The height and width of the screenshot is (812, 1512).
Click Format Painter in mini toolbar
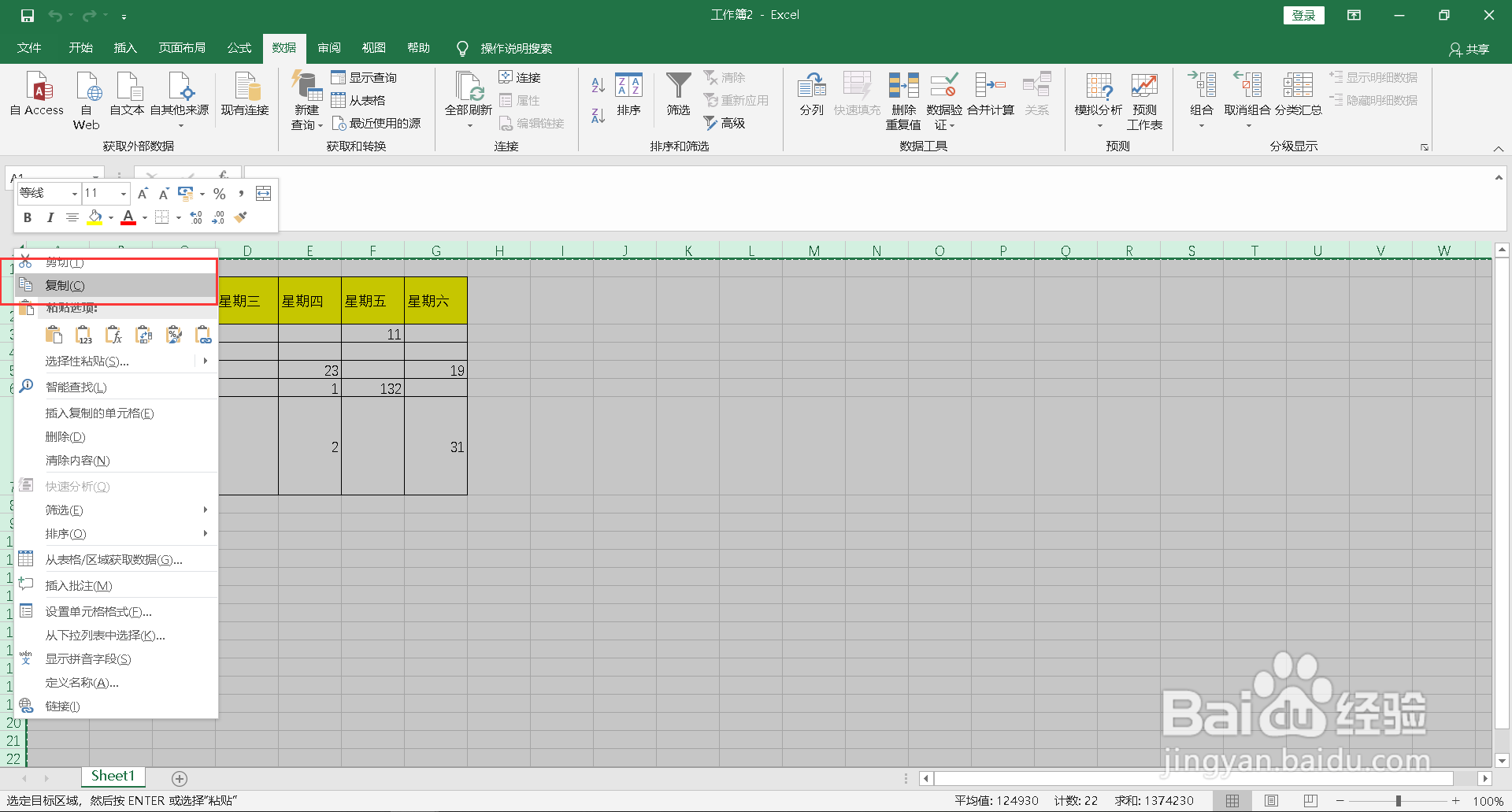point(241,217)
